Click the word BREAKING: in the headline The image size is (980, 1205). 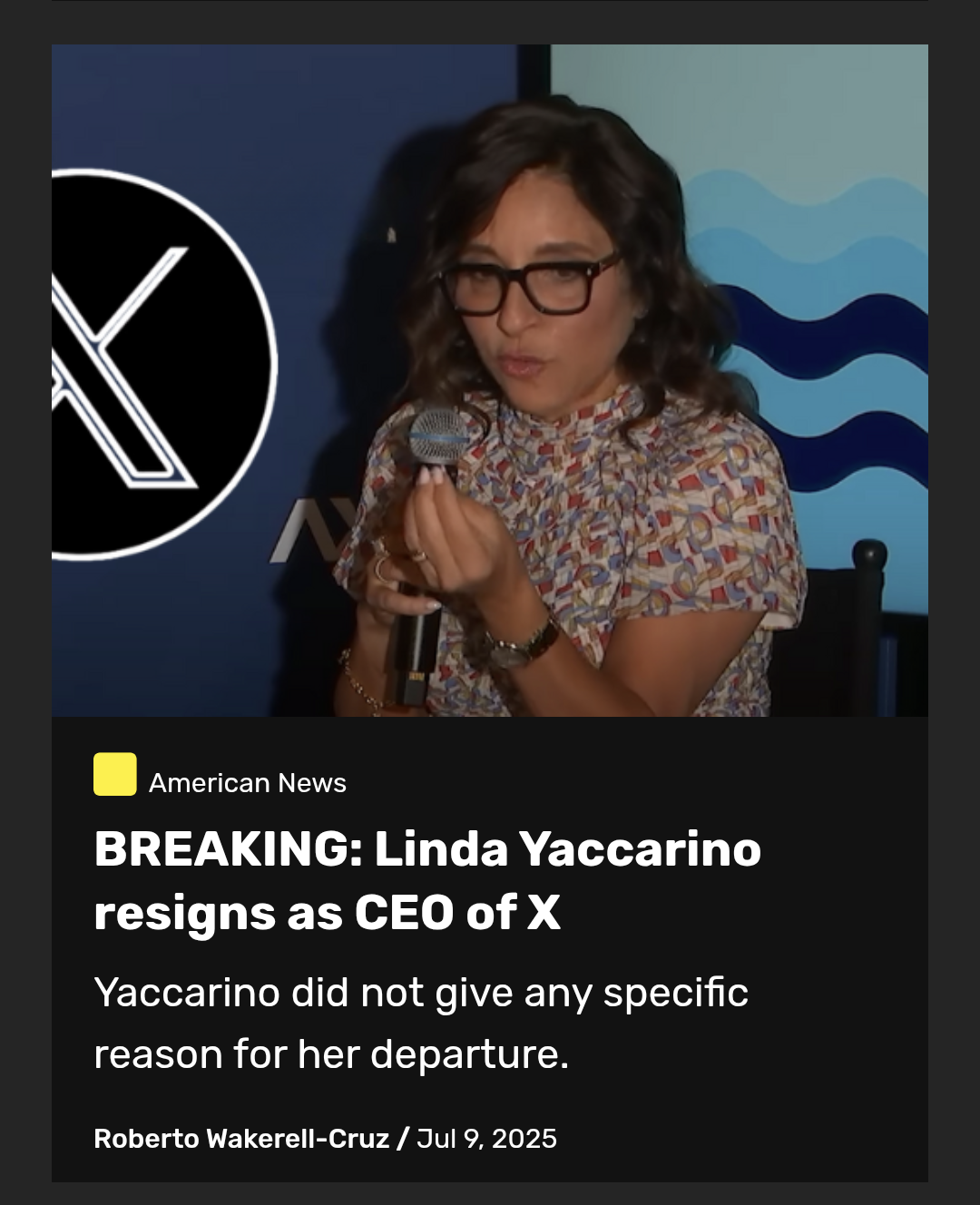coord(229,849)
